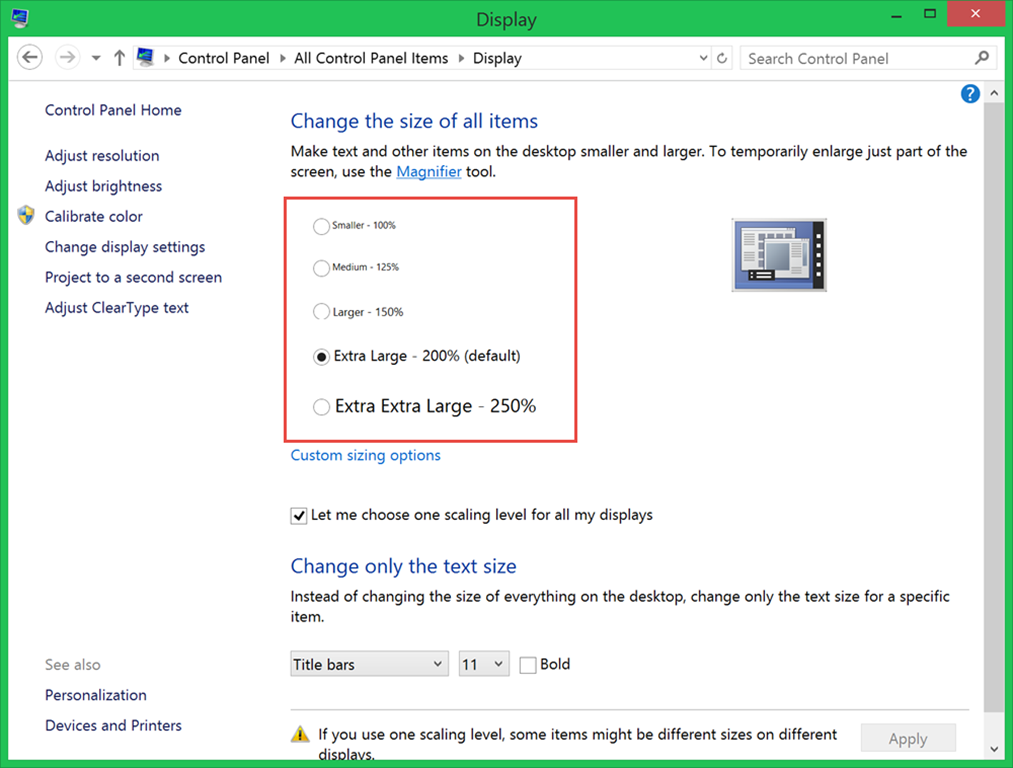1013x768 pixels.
Task: Open Adjust resolution from sidebar
Action: 102,156
